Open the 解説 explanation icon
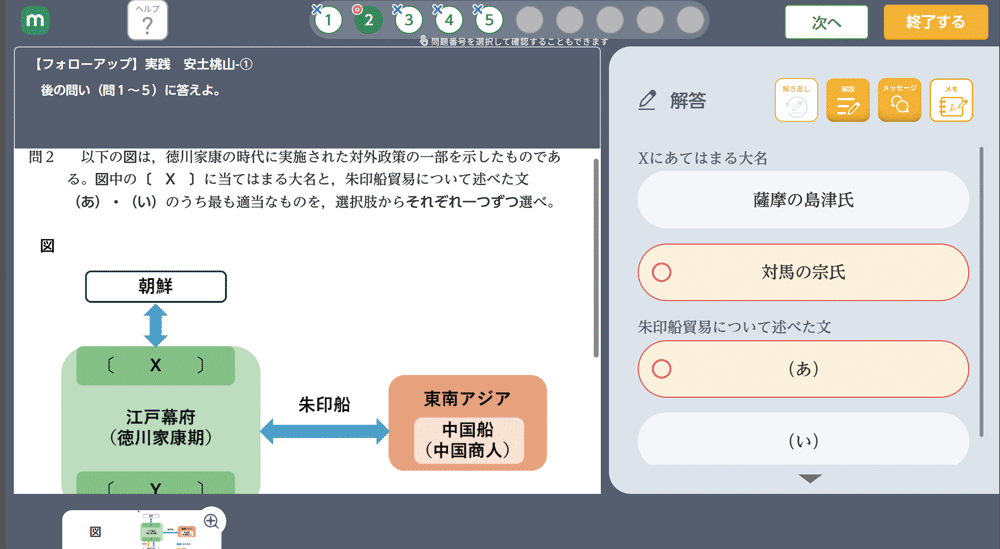Screen dimensions: 1000x549 pos(848,100)
